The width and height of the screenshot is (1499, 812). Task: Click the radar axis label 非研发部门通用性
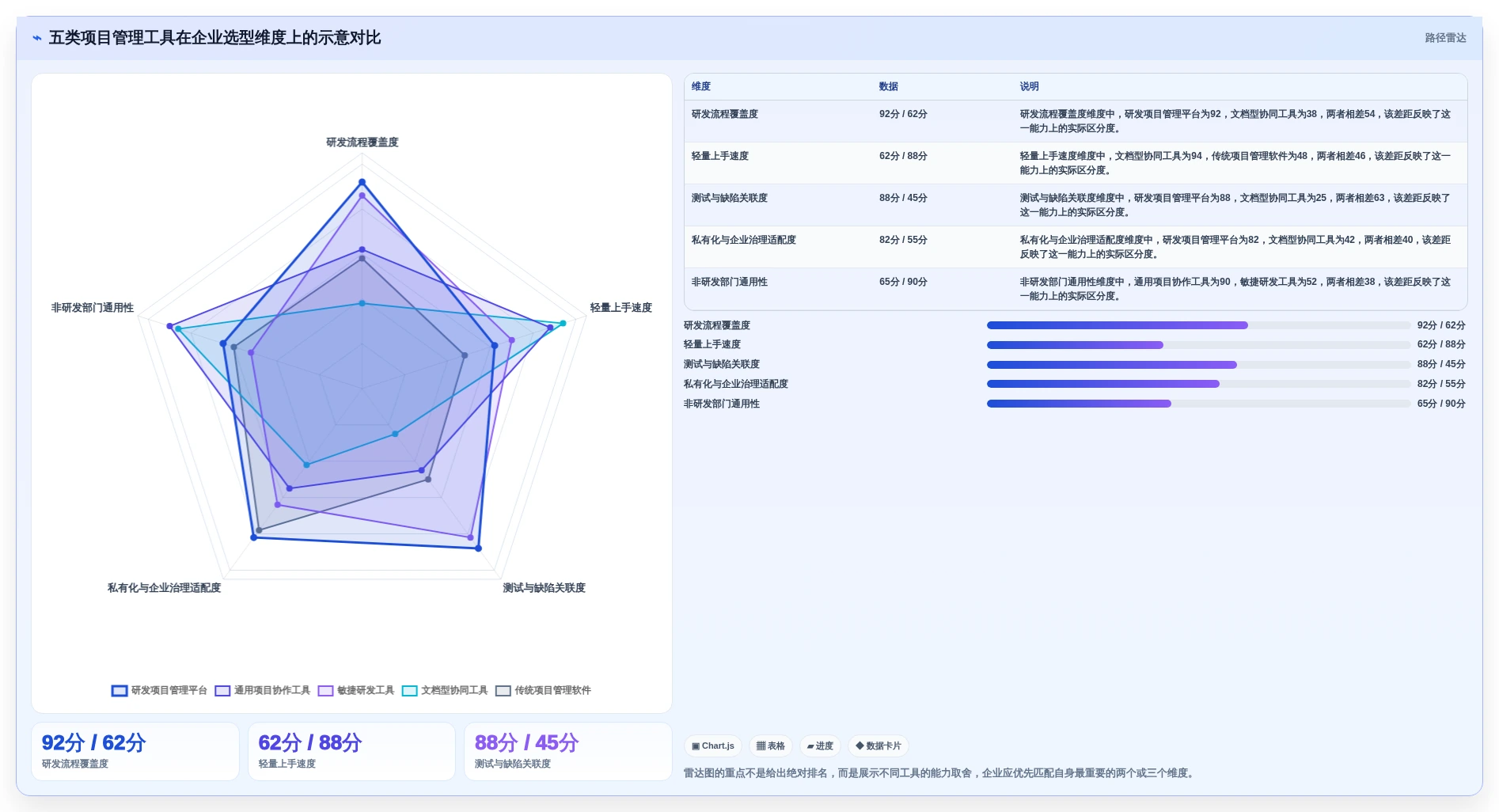[93, 308]
